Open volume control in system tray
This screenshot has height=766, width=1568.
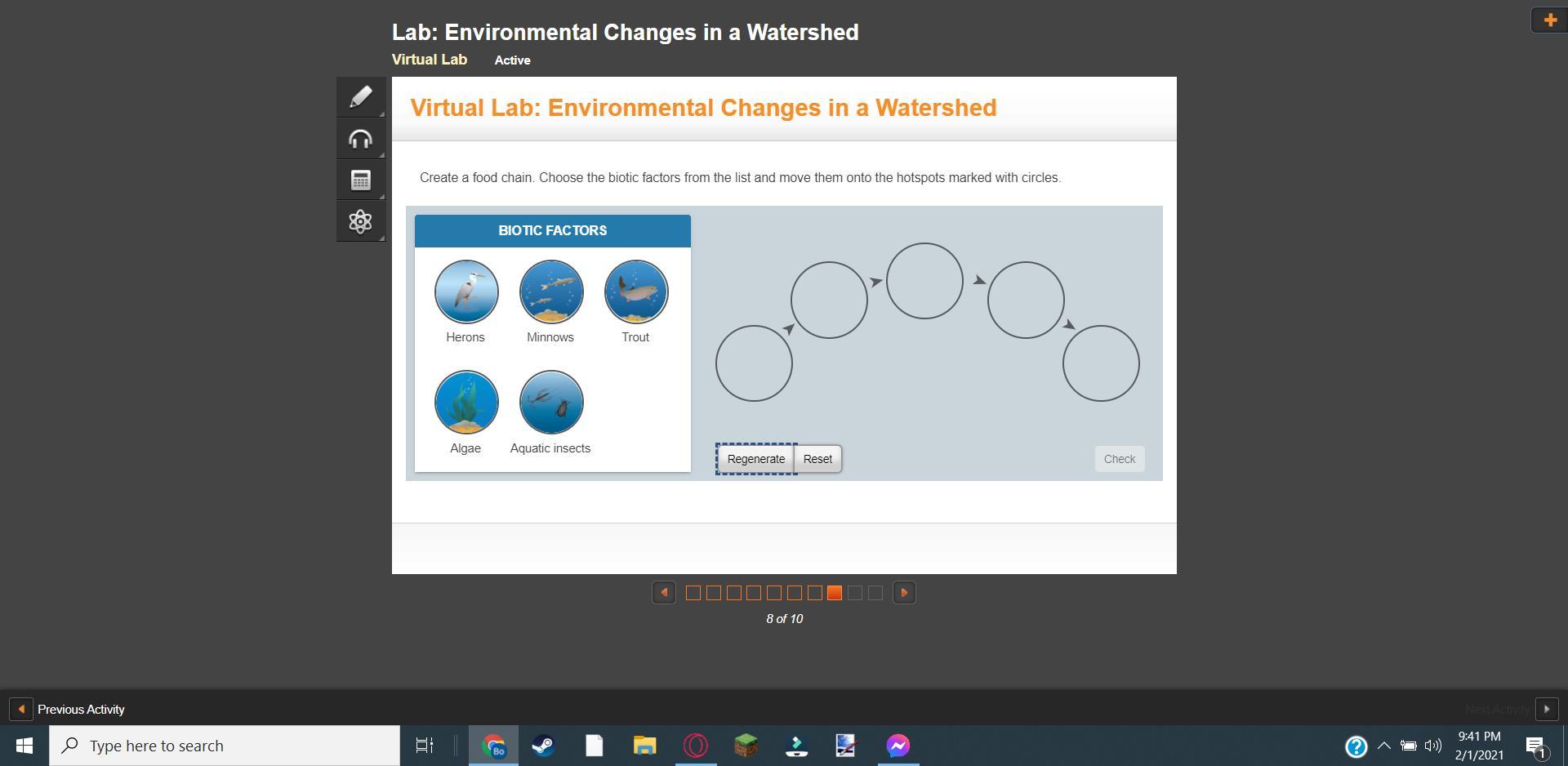point(1433,746)
